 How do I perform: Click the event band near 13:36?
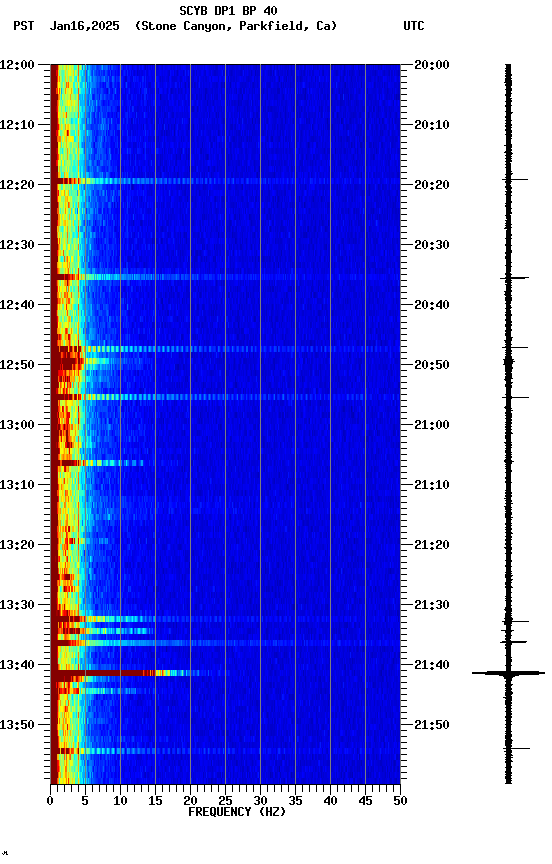pyautogui.click(x=225, y=643)
